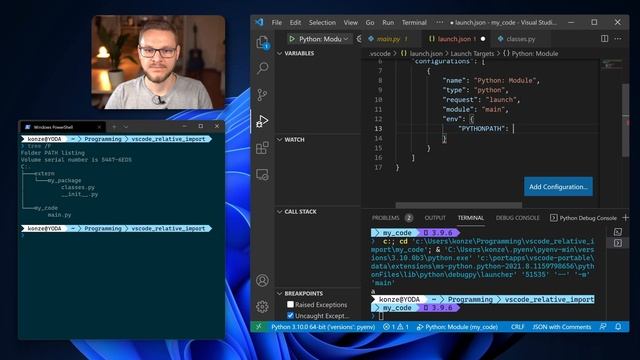Screen dimensions: 640x360
Task: Click the remote window indicator in status bar
Action: 259,327
